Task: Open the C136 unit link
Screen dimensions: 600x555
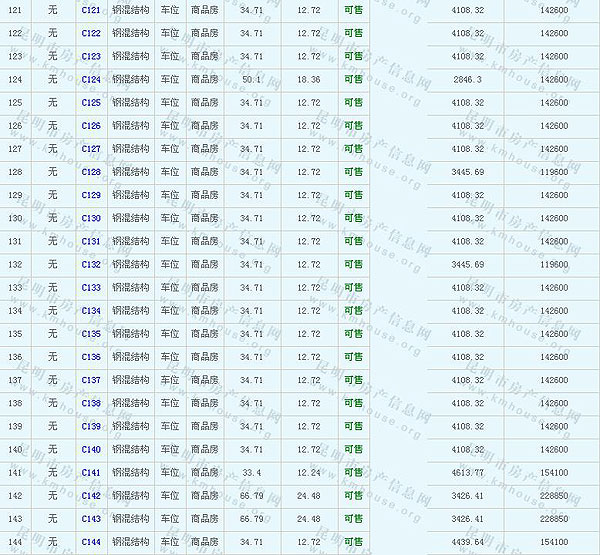Action: click(91, 357)
